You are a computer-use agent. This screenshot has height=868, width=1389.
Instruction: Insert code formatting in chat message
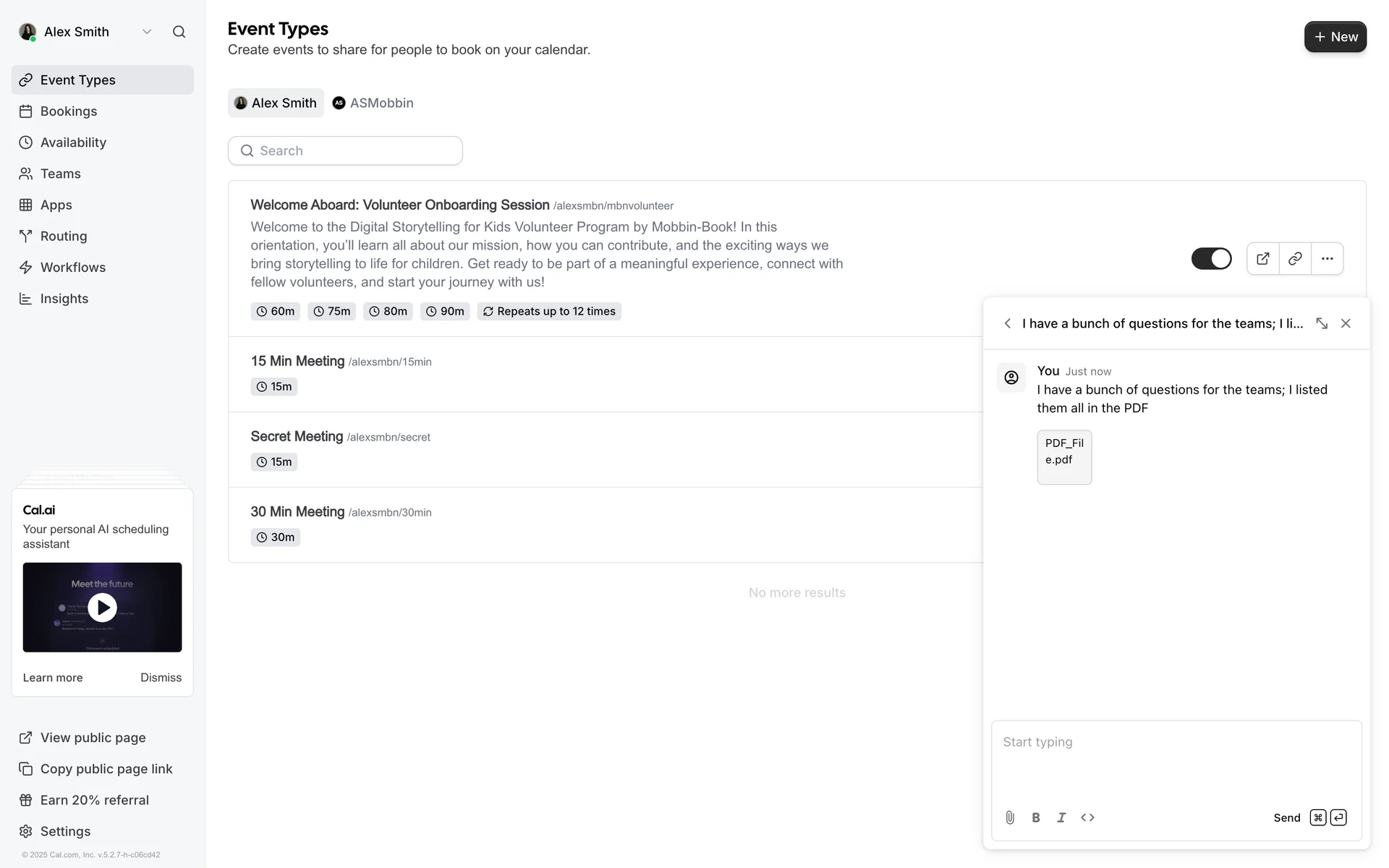point(1087,817)
